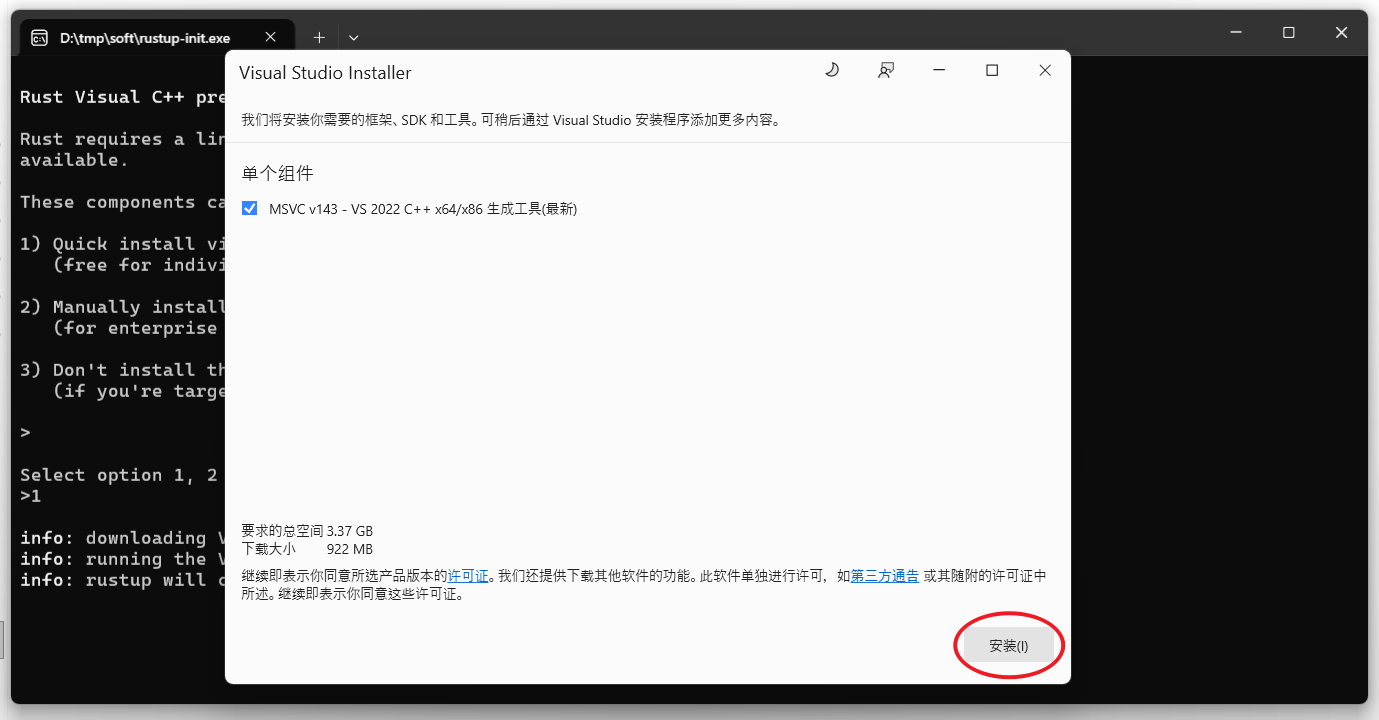Screen dimensions: 1379x720
Task: Click the send feedback icon in installer
Action: (x=885, y=70)
